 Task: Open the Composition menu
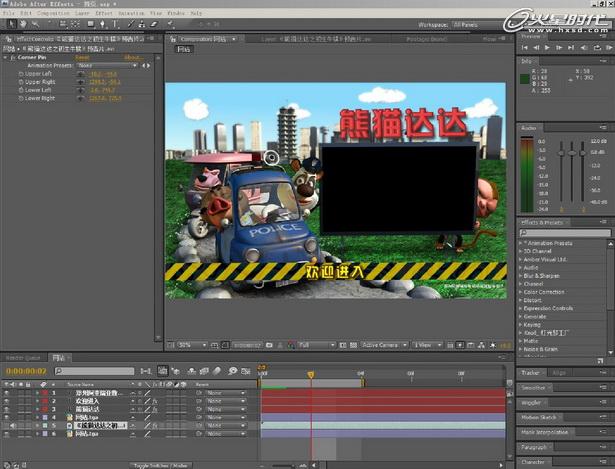coord(53,13)
